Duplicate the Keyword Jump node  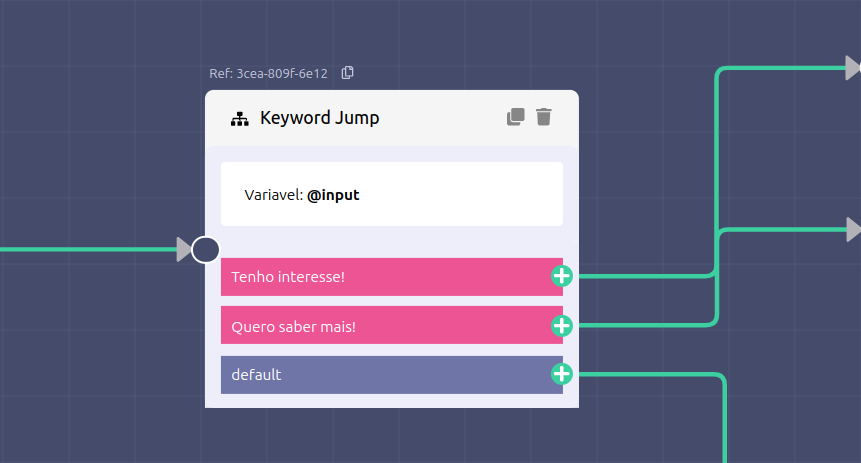coord(516,117)
